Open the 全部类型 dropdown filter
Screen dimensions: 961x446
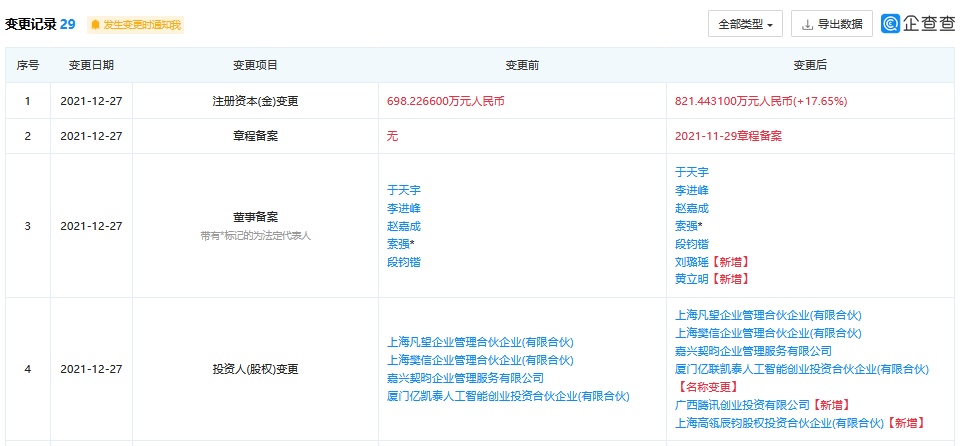744,24
